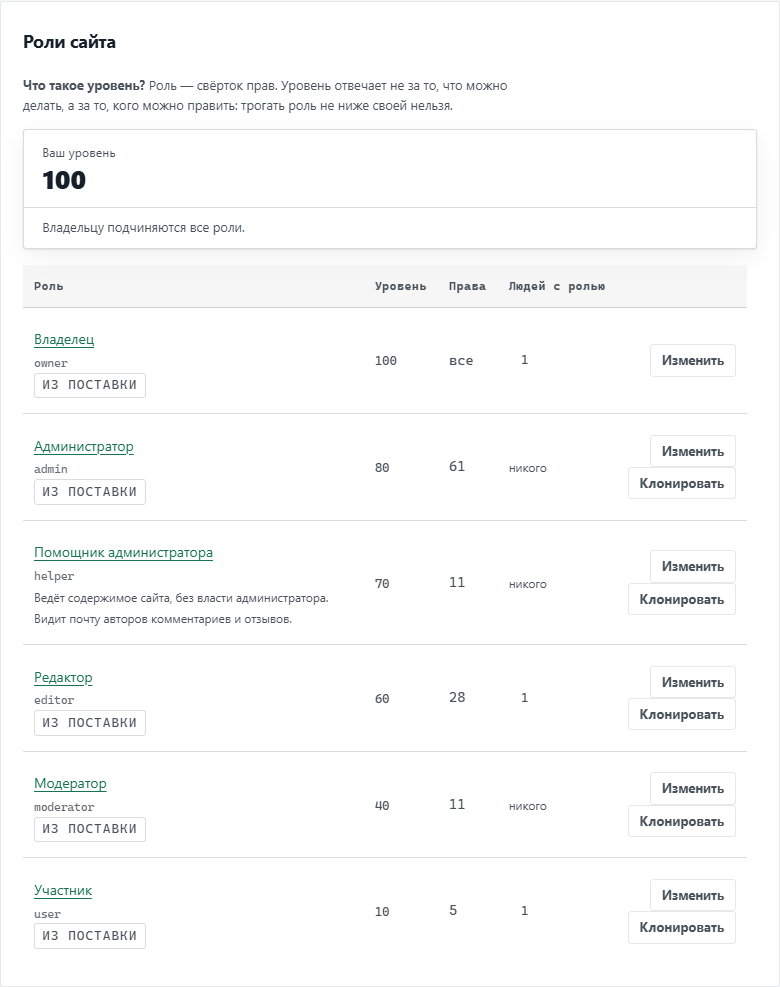This screenshot has width=780, height=987.
Task: Click rights count 28 for Редактор
Action: pyautogui.click(x=457, y=697)
